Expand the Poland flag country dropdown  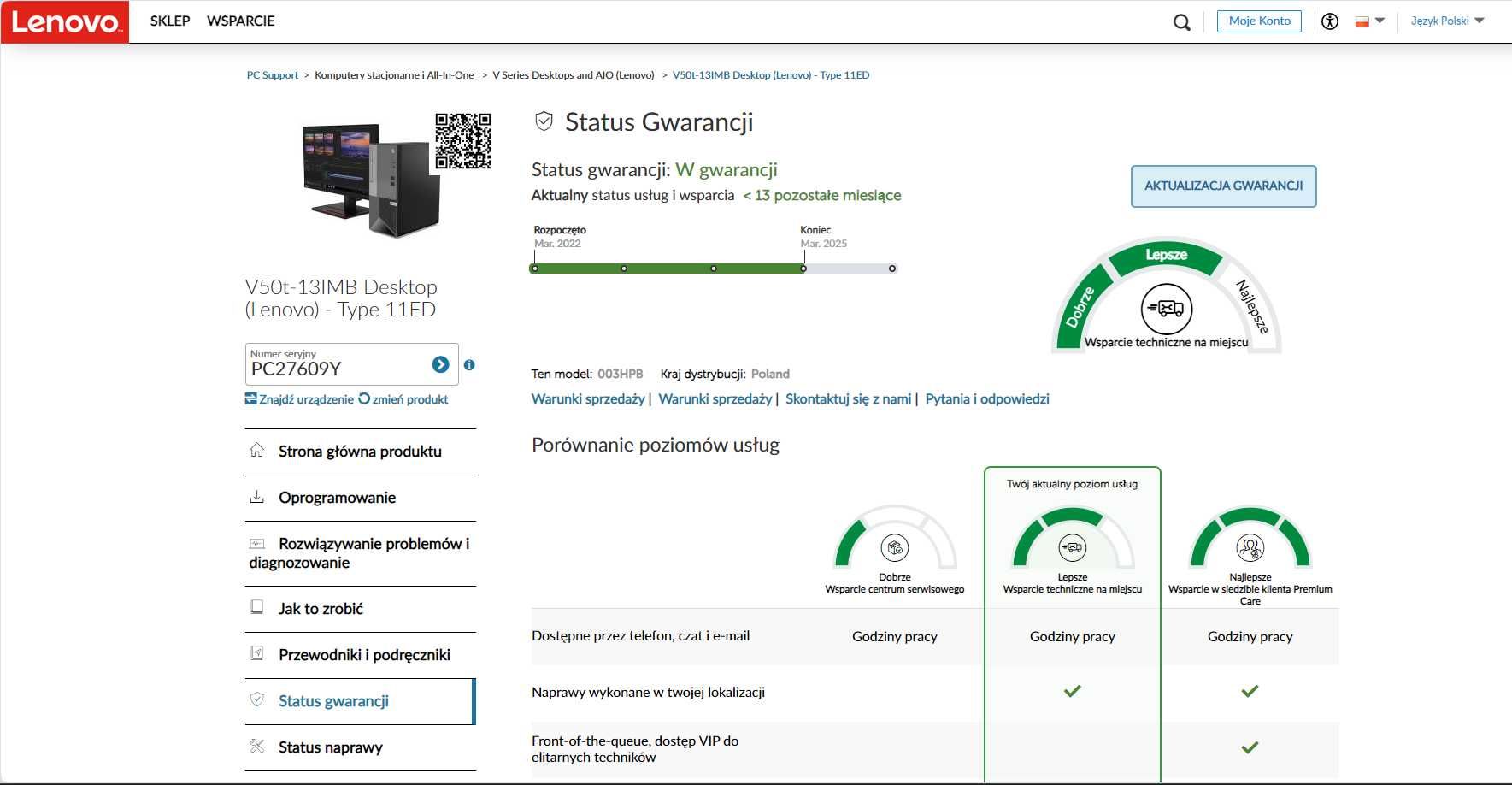[x=1369, y=21]
